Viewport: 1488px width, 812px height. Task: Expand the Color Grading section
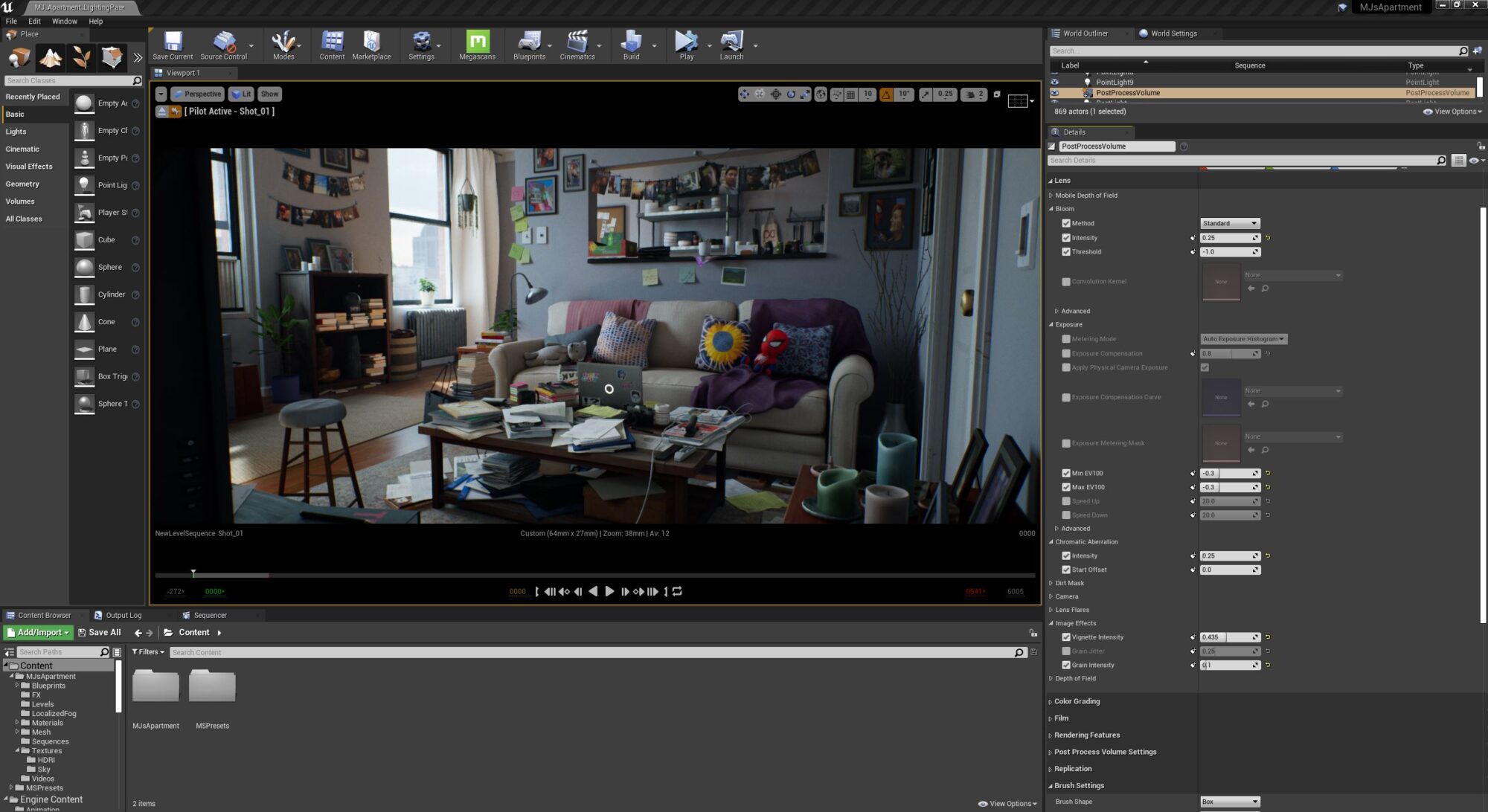point(1076,701)
